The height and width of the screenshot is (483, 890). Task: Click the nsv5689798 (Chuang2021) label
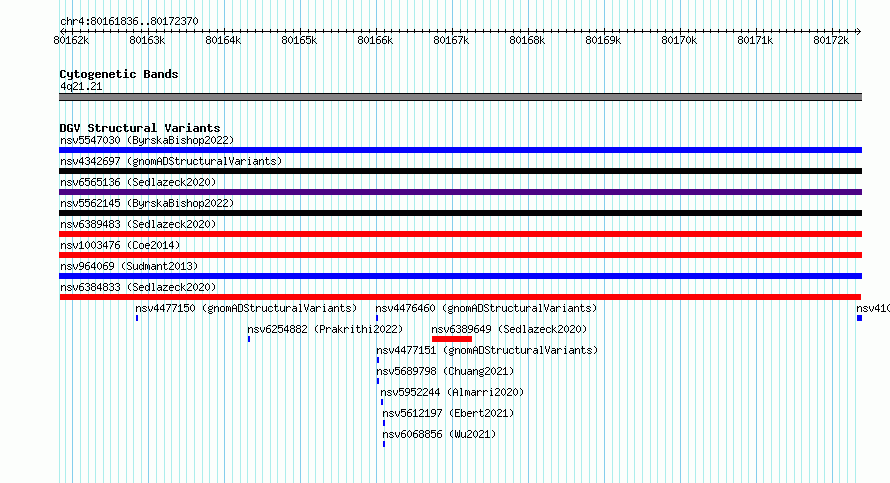(445, 371)
